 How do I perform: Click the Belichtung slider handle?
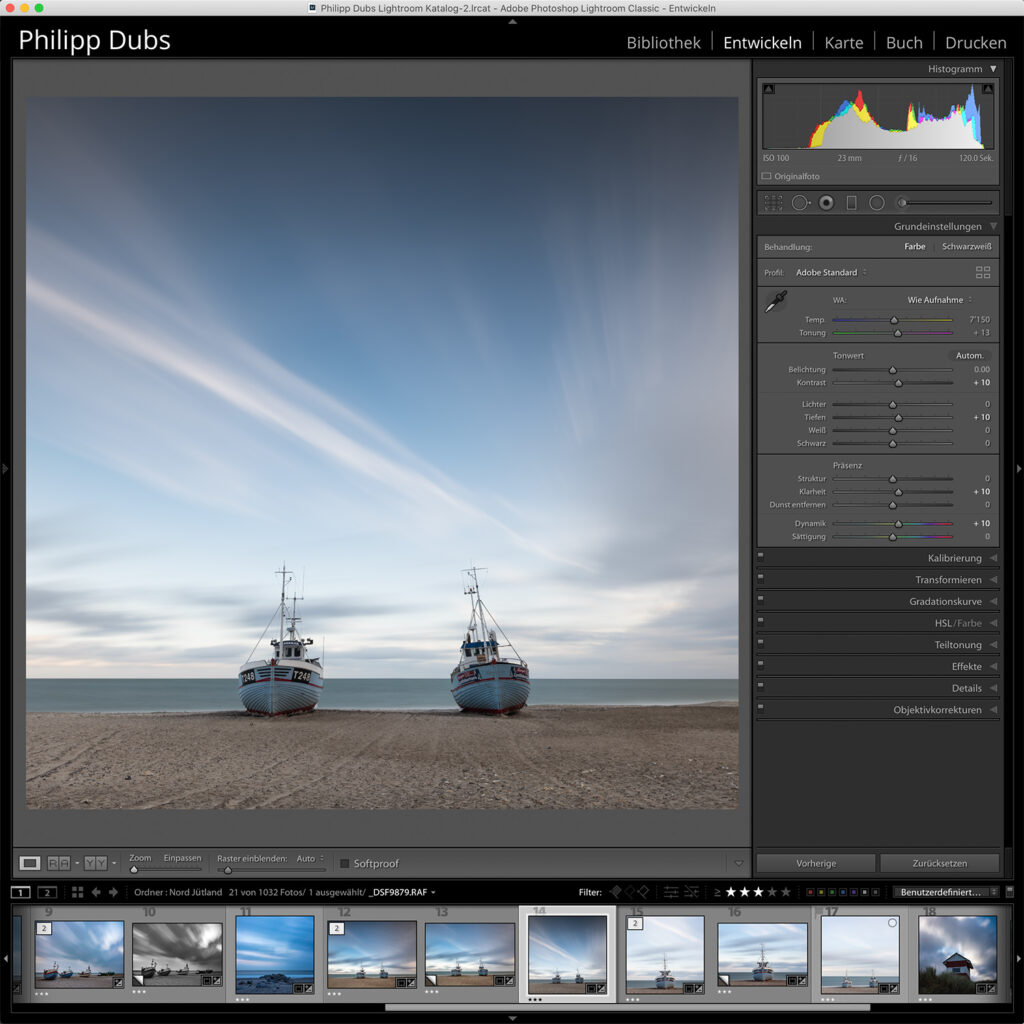point(893,370)
